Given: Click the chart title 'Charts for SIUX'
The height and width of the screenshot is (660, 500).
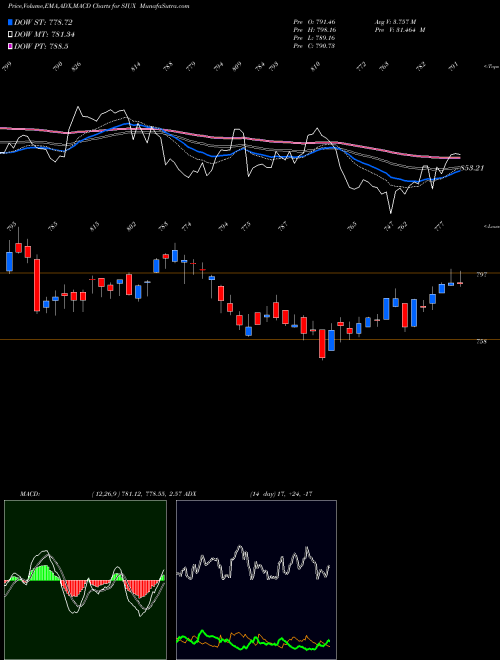Looking at the screenshot, I should point(114,6).
